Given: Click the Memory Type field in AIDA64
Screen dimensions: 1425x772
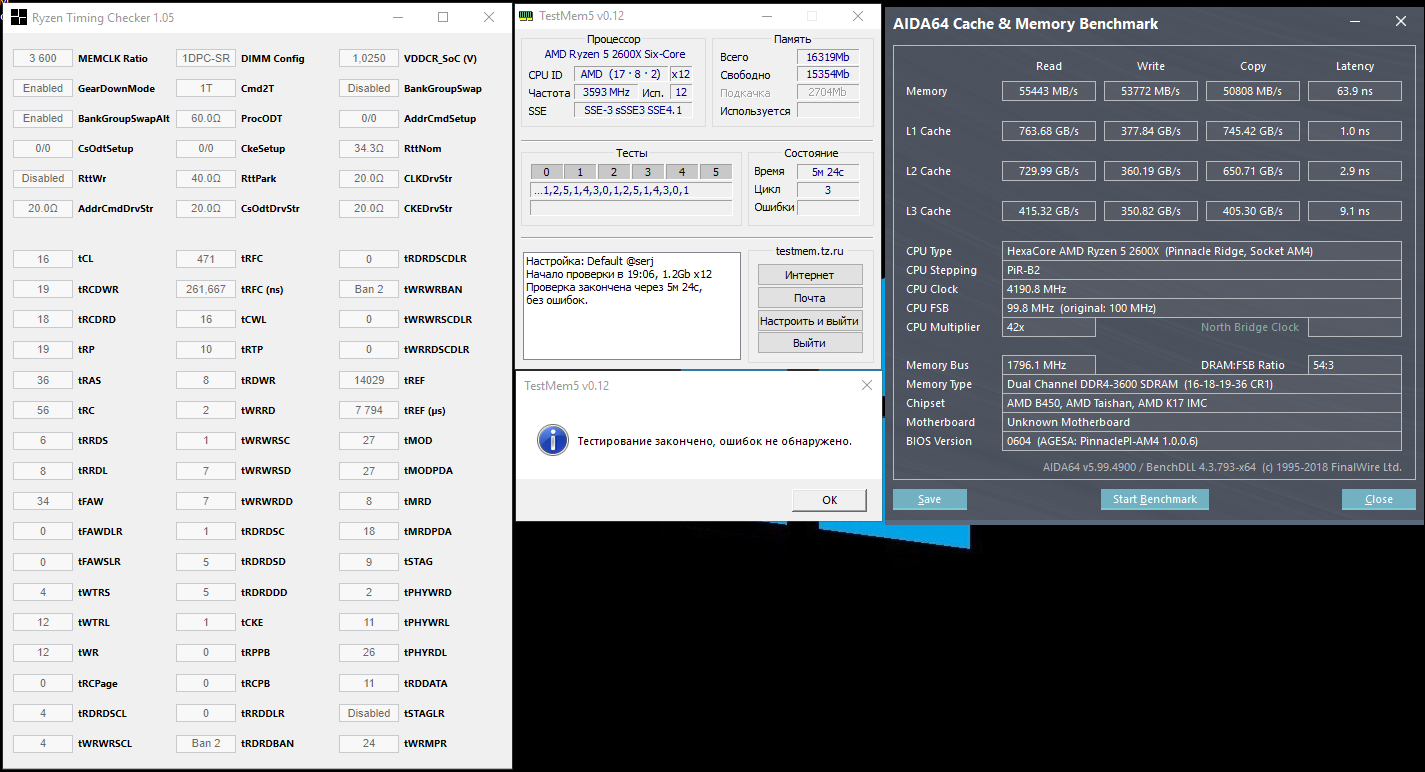Looking at the screenshot, I should [x=1203, y=384].
